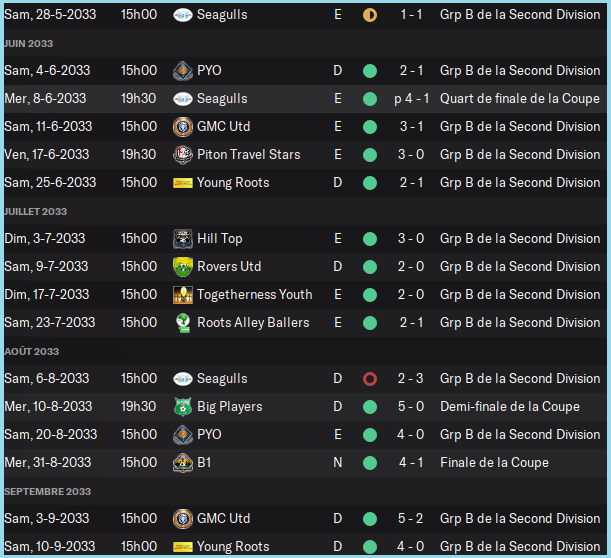Click the Hill Top club badge
The width and height of the screenshot is (611, 558).
point(182,239)
